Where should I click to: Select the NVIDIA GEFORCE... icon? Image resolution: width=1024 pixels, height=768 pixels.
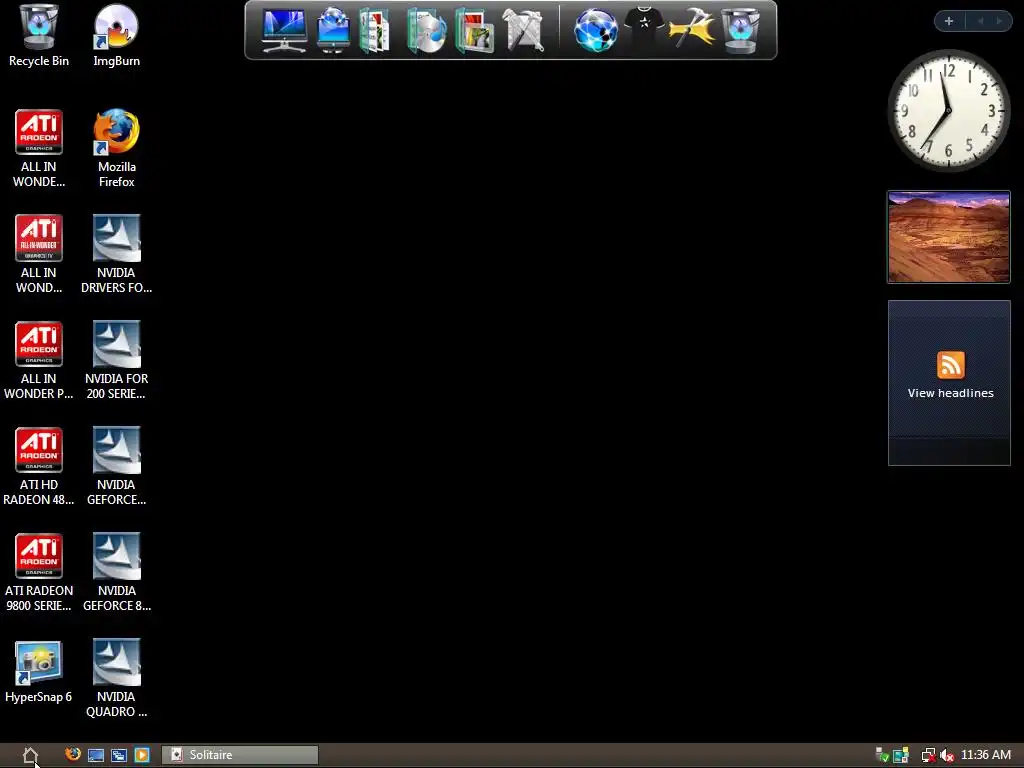[x=116, y=467]
